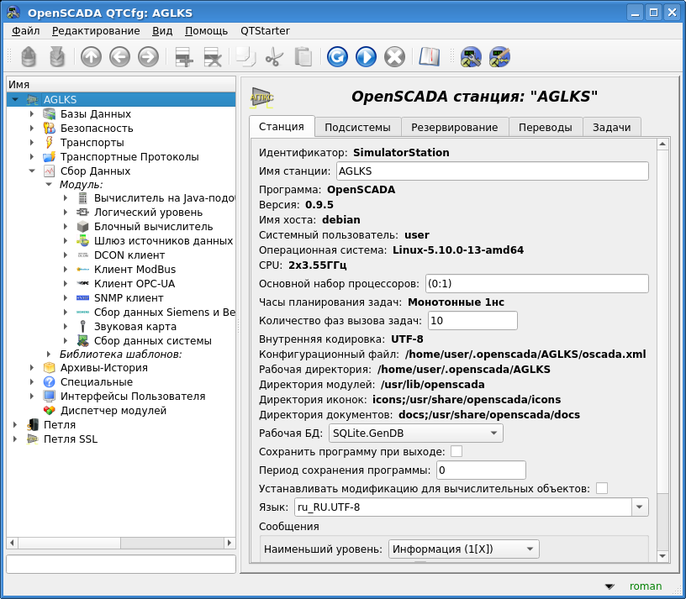
Task: Click the Copy item toolbar icon
Action: 246,57
